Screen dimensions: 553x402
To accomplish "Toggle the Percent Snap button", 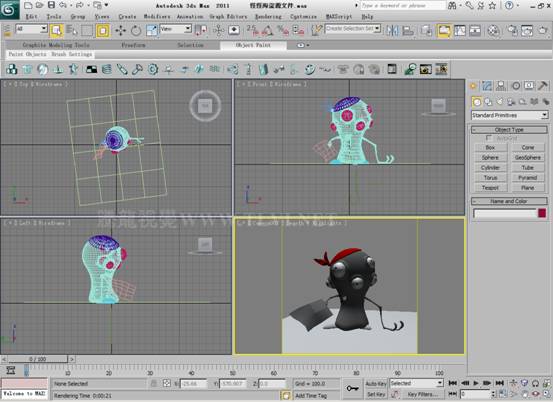I will 283,31.
